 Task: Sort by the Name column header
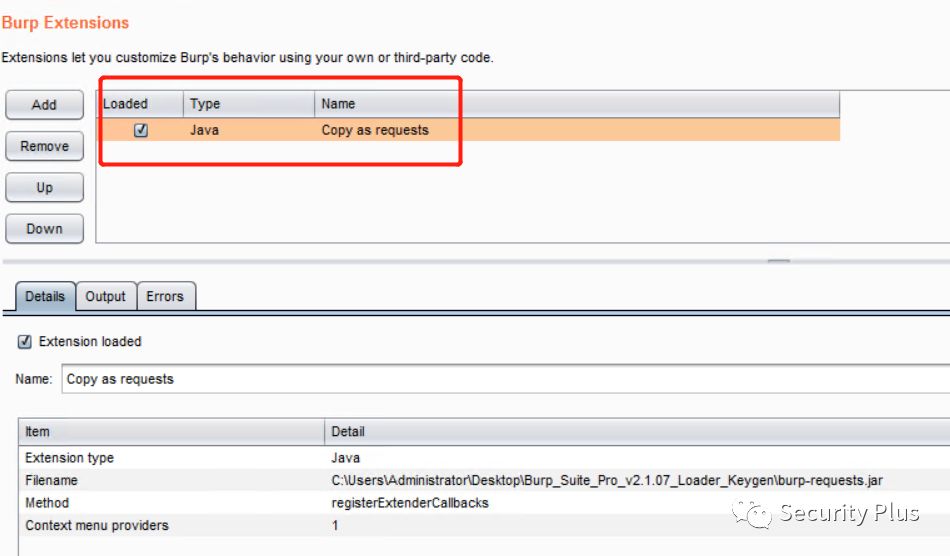pyautogui.click(x=577, y=104)
